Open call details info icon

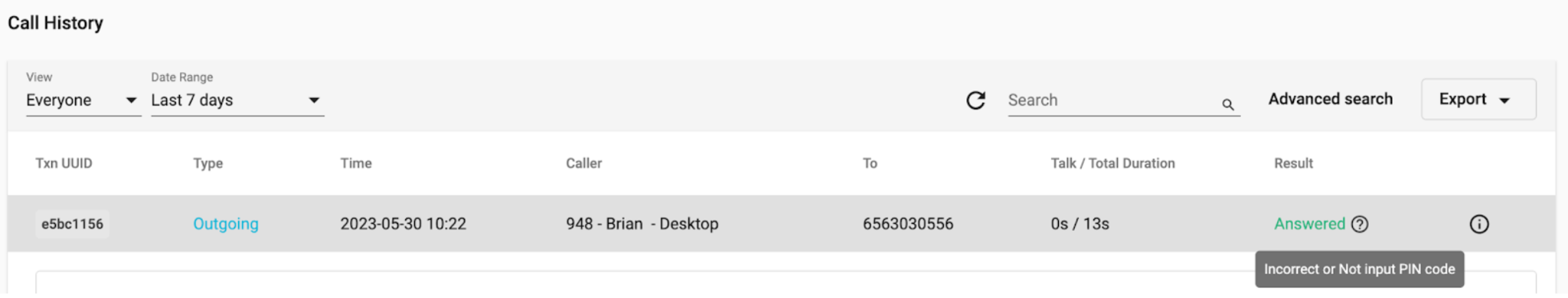click(x=1479, y=224)
